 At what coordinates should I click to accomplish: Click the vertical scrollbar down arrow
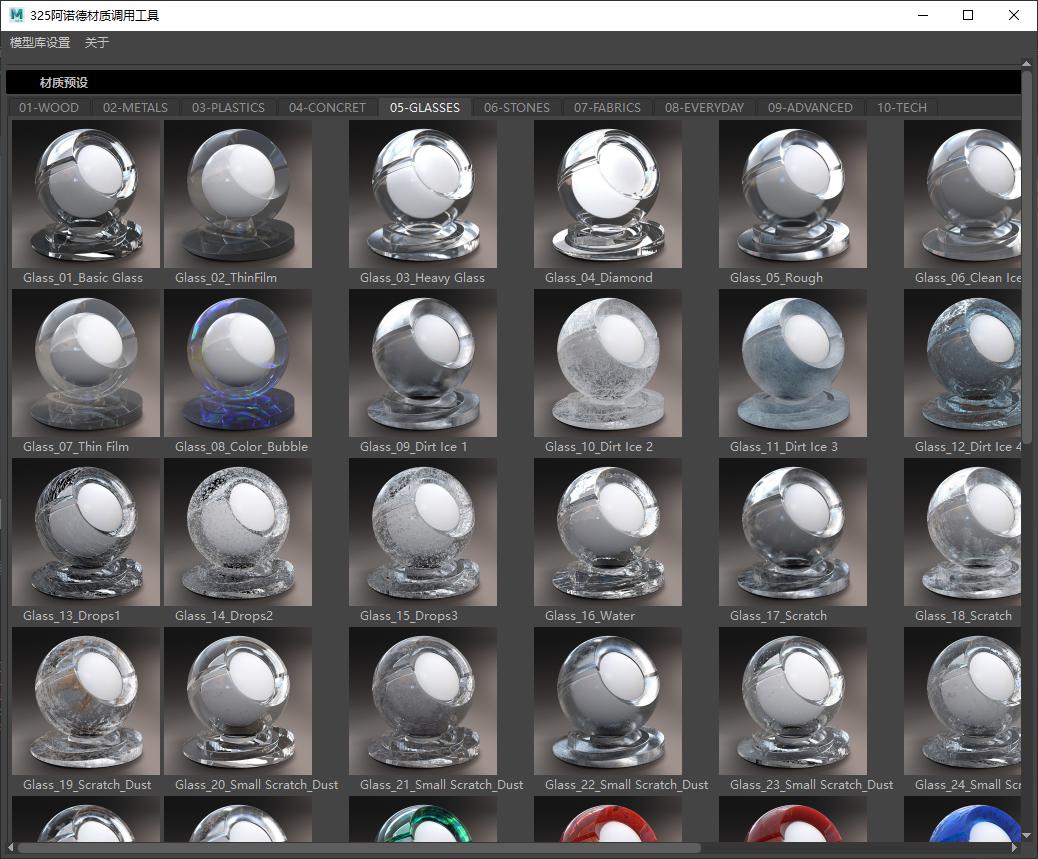click(1027, 835)
